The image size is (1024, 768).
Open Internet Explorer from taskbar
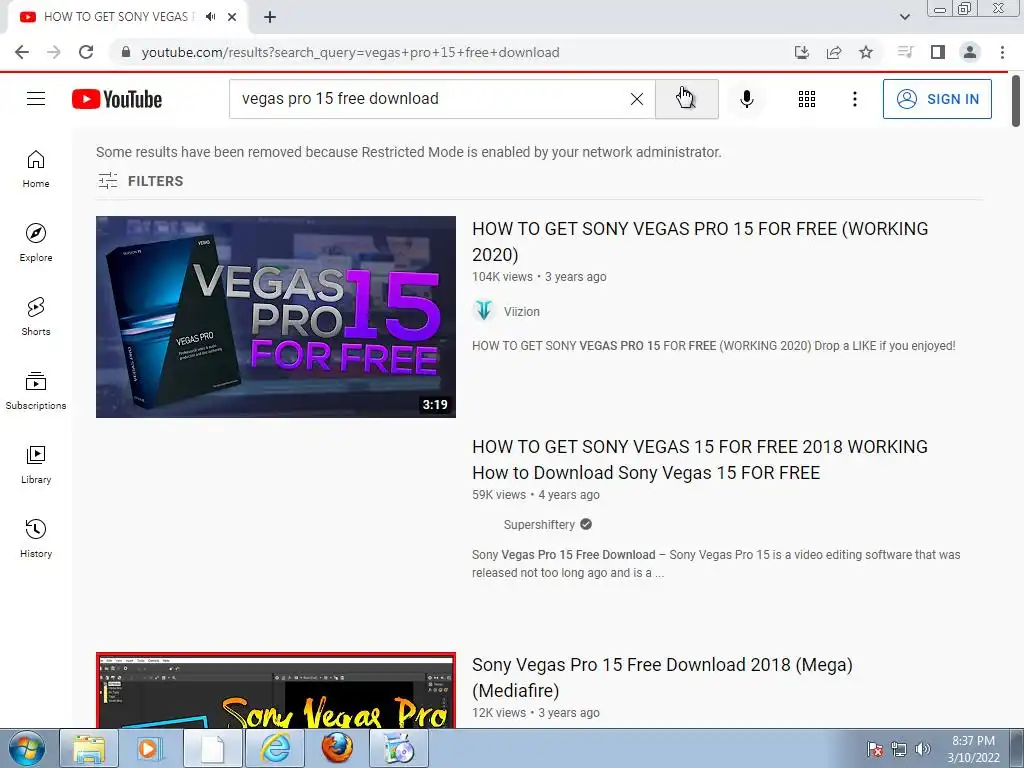pos(275,748)
